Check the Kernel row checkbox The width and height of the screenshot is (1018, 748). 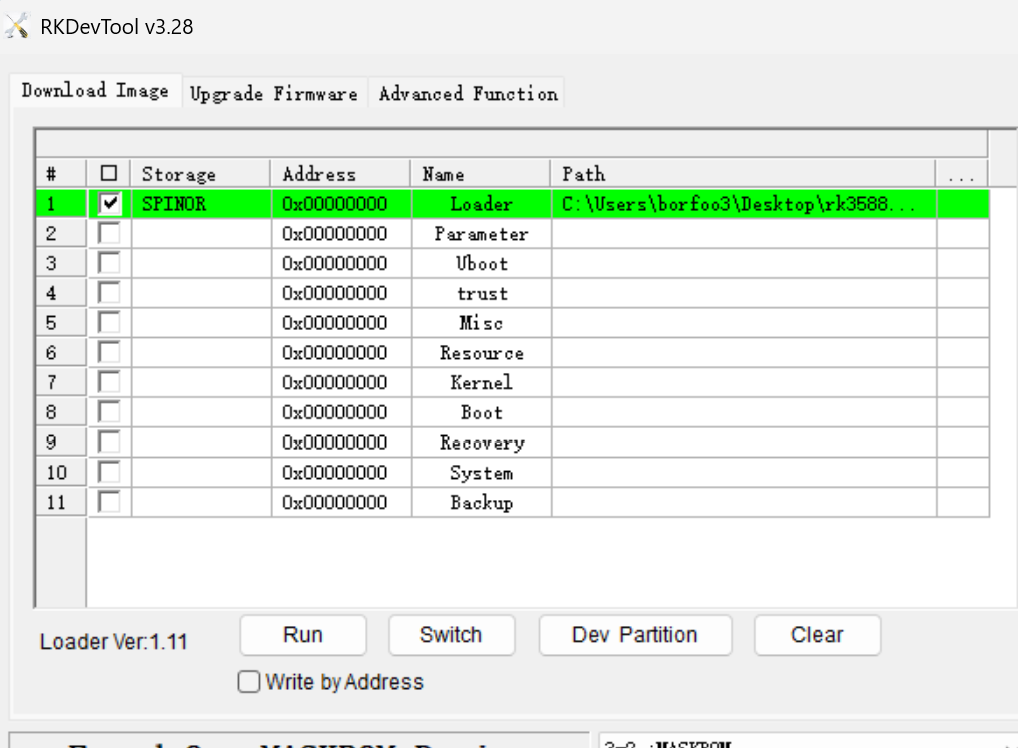pyautogui.click(x=110, y=383)
